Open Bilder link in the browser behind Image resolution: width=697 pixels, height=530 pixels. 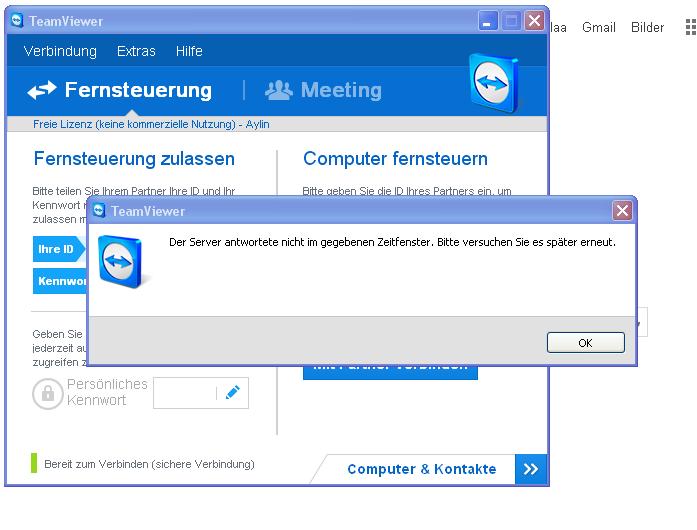coord(647,28)
